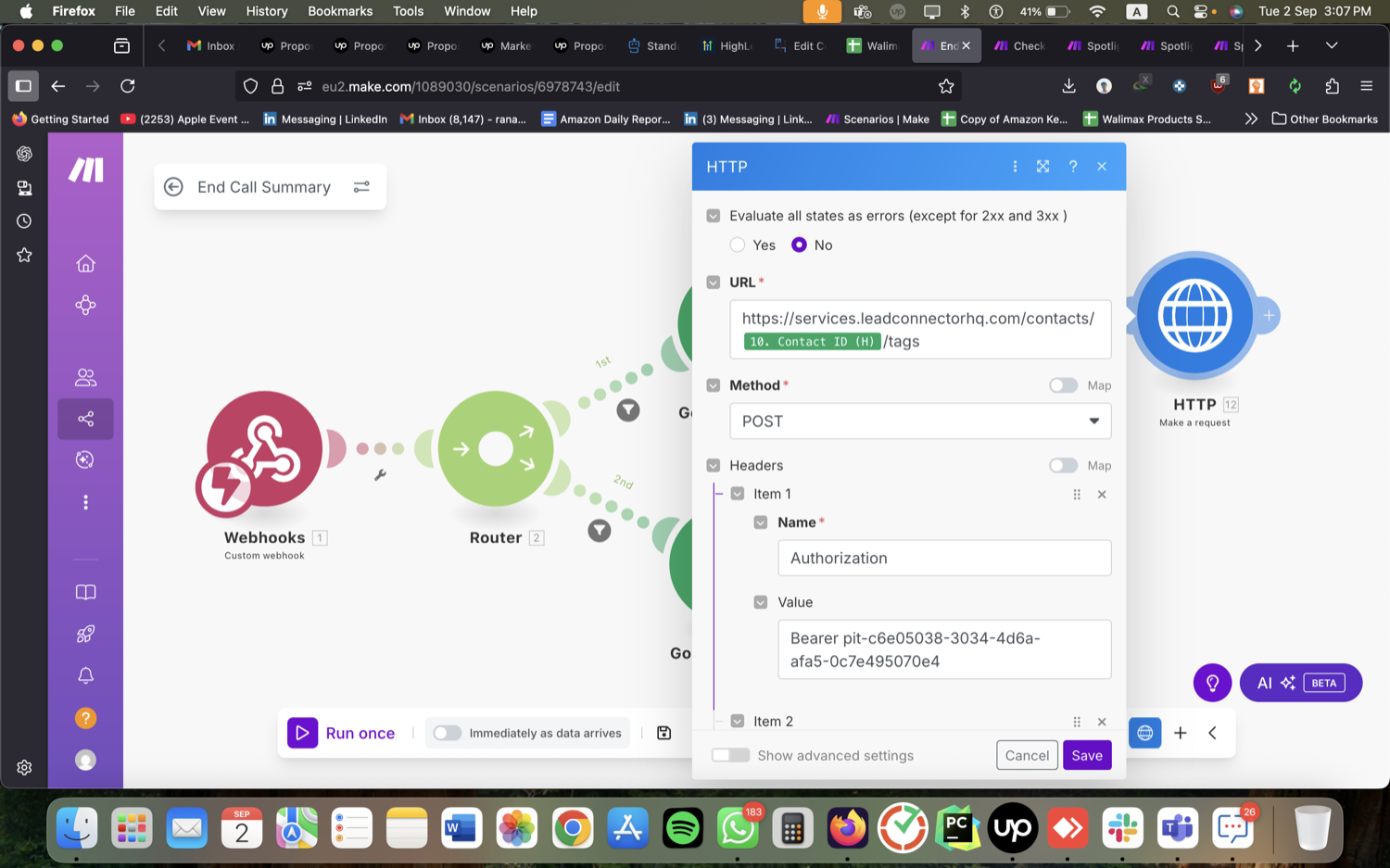Enable the Map toggle for Headers
Image resolution: width=1390 pixels, height=868 pixels.
tap(1063, 465)
